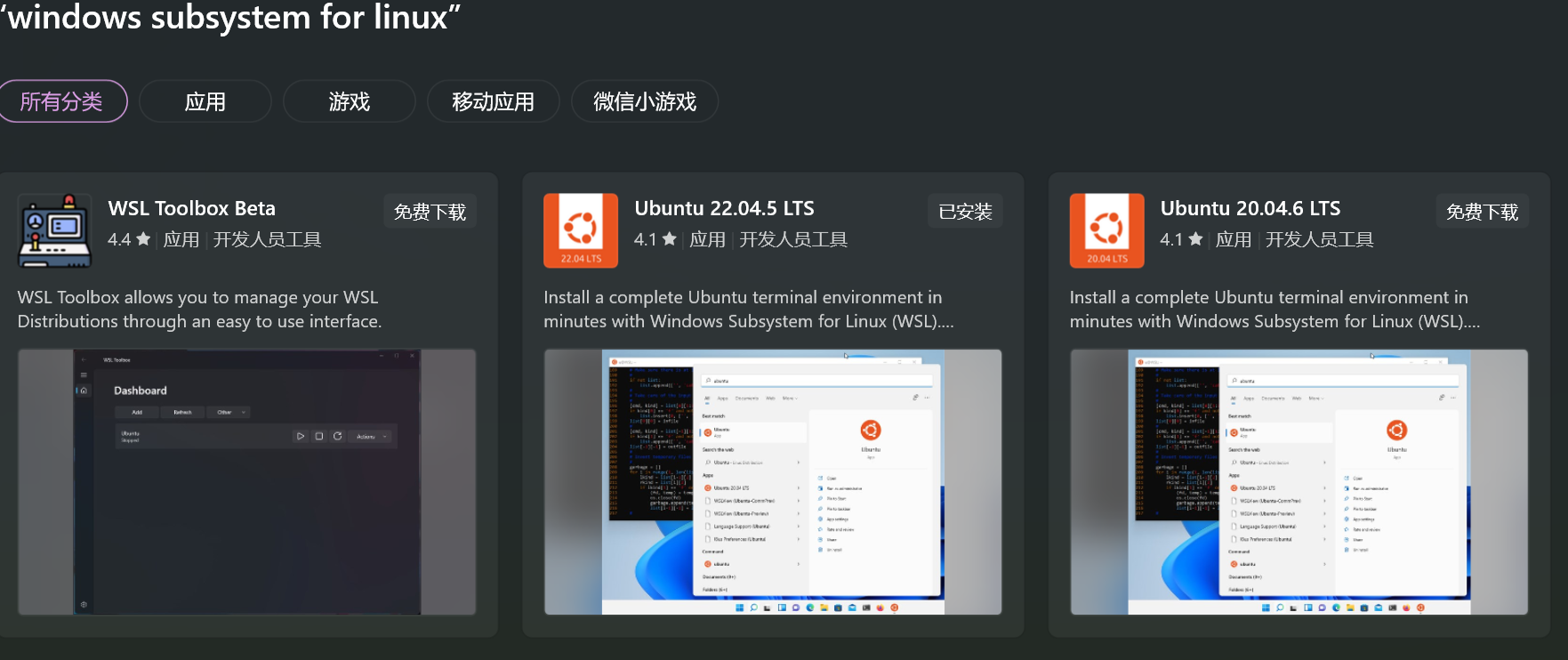The image size is (1568, 660).
Task: Click 已安装 button for Ubuntu 22.04.5 LTS
Action: [x=965, y=212]
